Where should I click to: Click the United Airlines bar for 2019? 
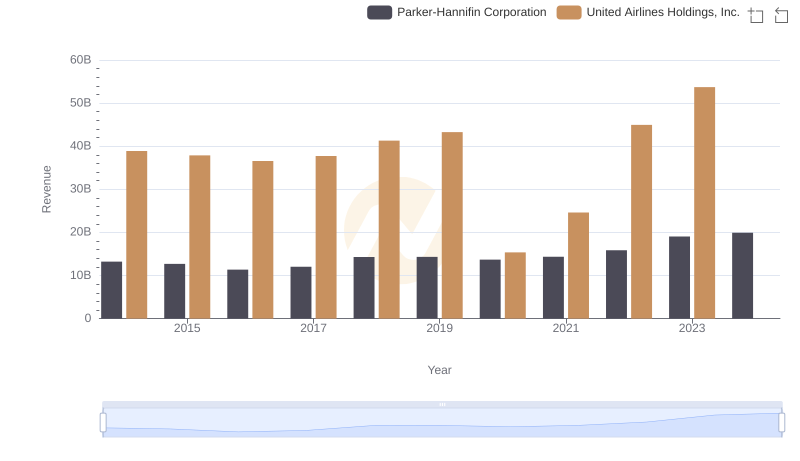coord(452,225)
